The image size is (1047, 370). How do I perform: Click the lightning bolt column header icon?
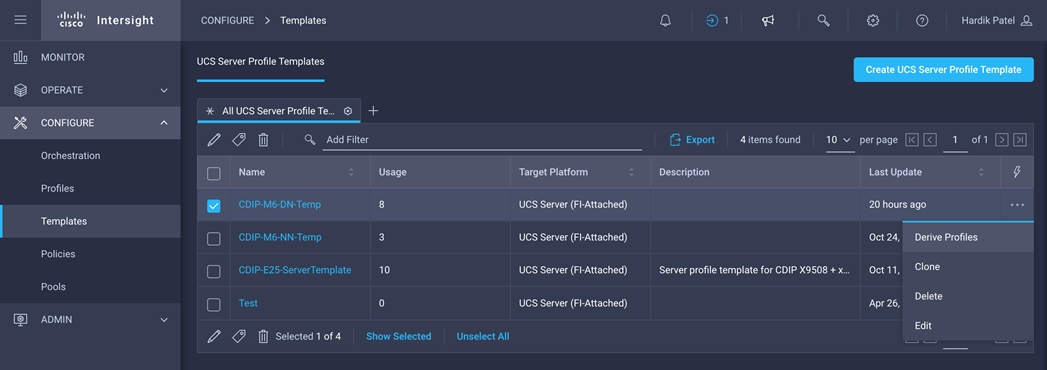[x=1017, y=172]
